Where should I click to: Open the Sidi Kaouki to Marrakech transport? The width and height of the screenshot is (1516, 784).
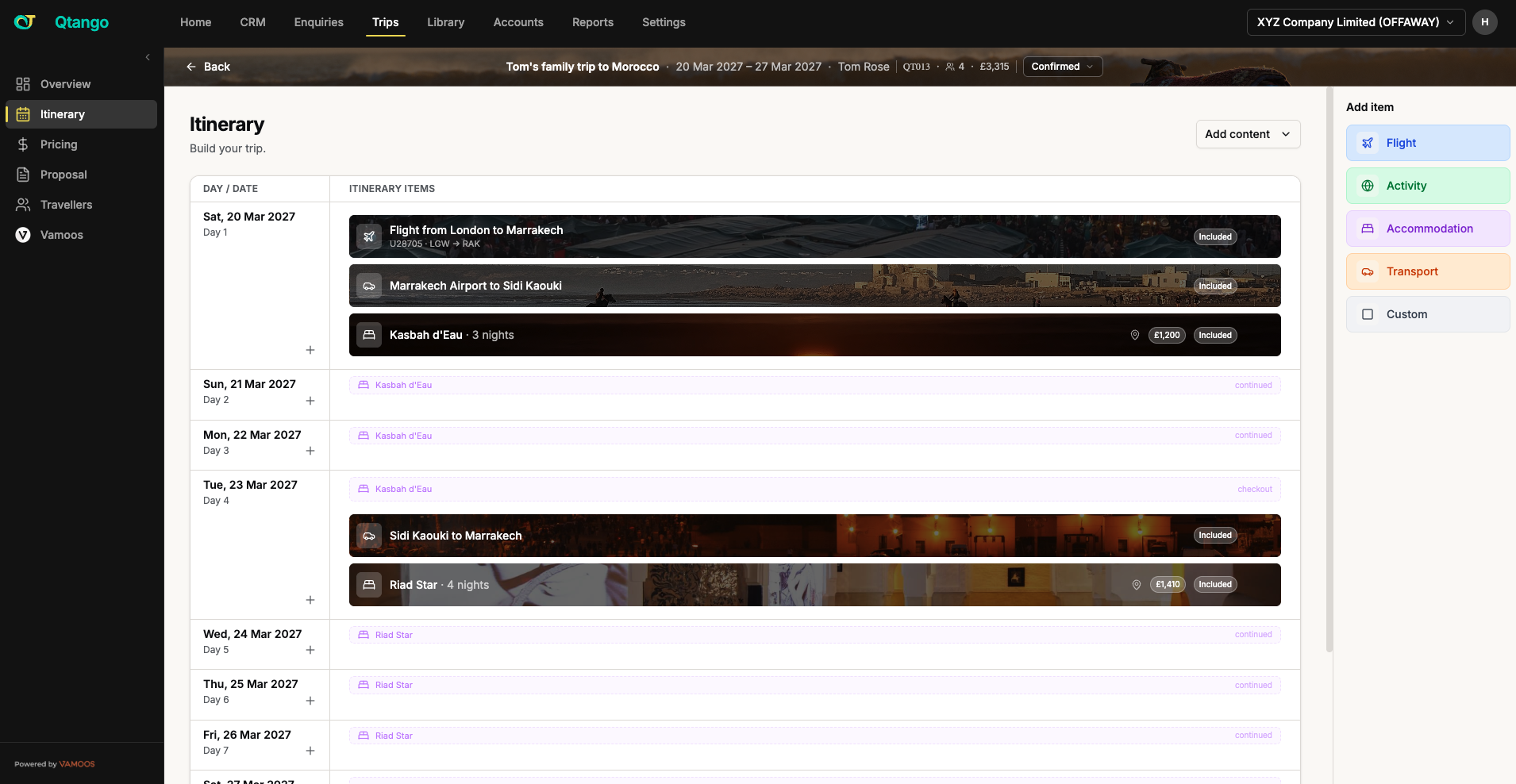[815, 536]
